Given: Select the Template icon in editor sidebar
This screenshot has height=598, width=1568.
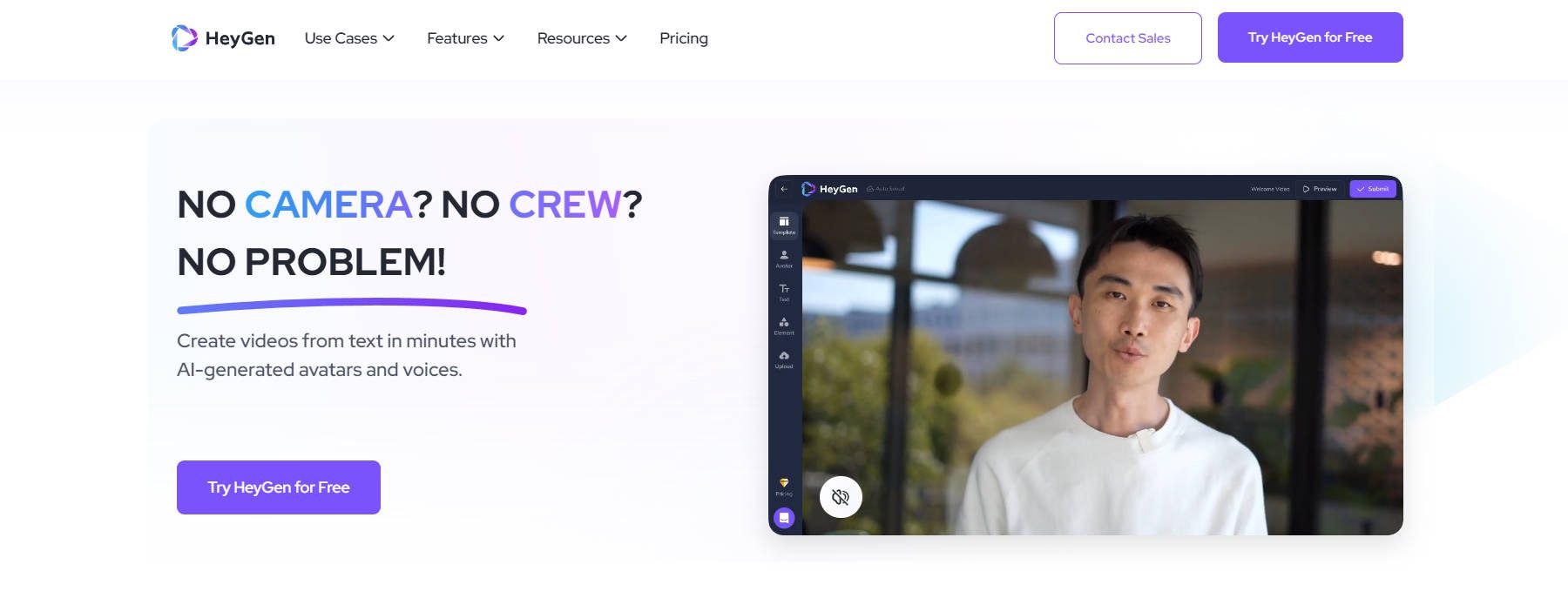Looking at the screenshot, I should [x=784, y=225].
